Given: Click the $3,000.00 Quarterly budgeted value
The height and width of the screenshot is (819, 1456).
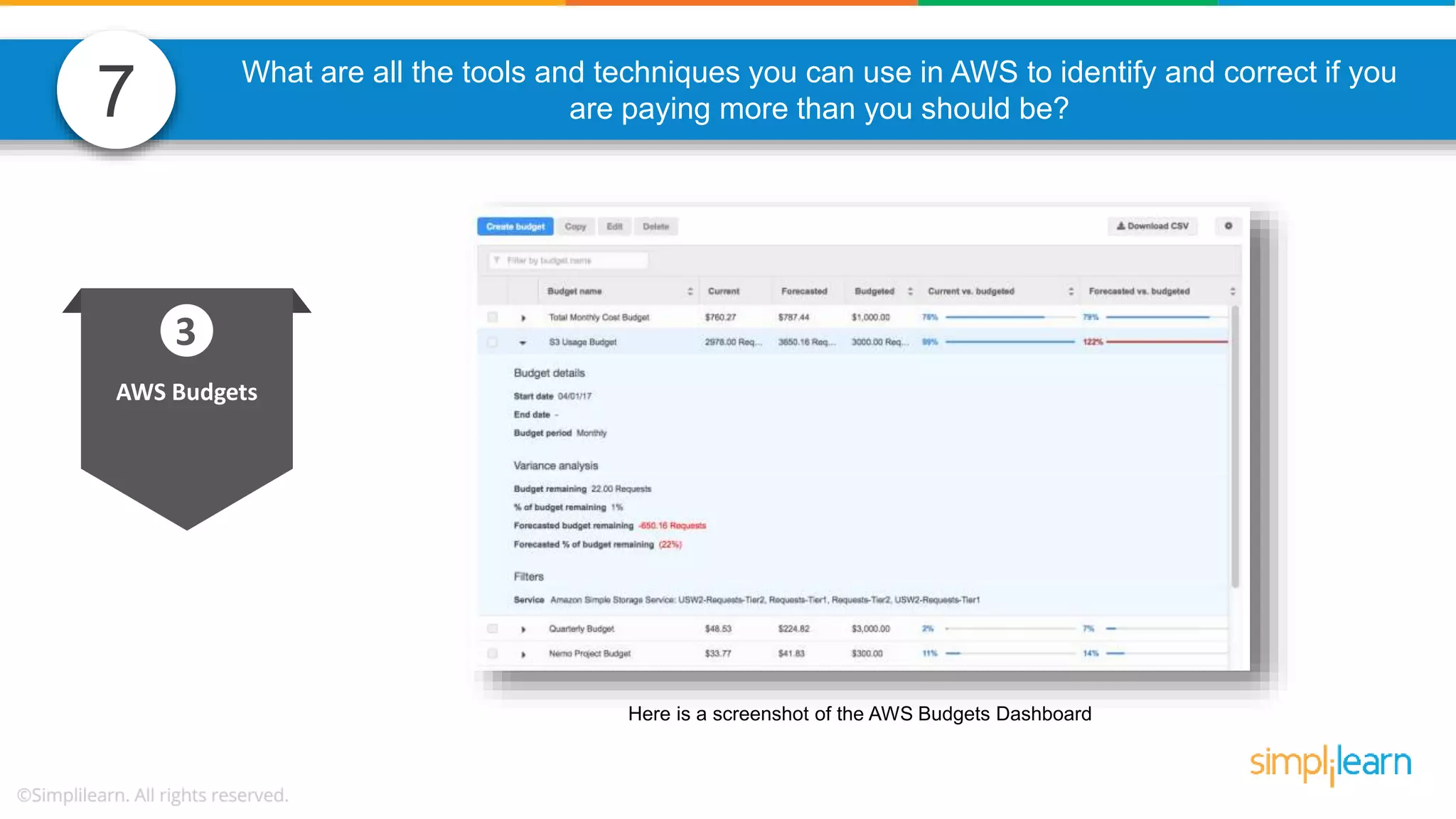Looking at the screenshot, I should click(871, 629).
